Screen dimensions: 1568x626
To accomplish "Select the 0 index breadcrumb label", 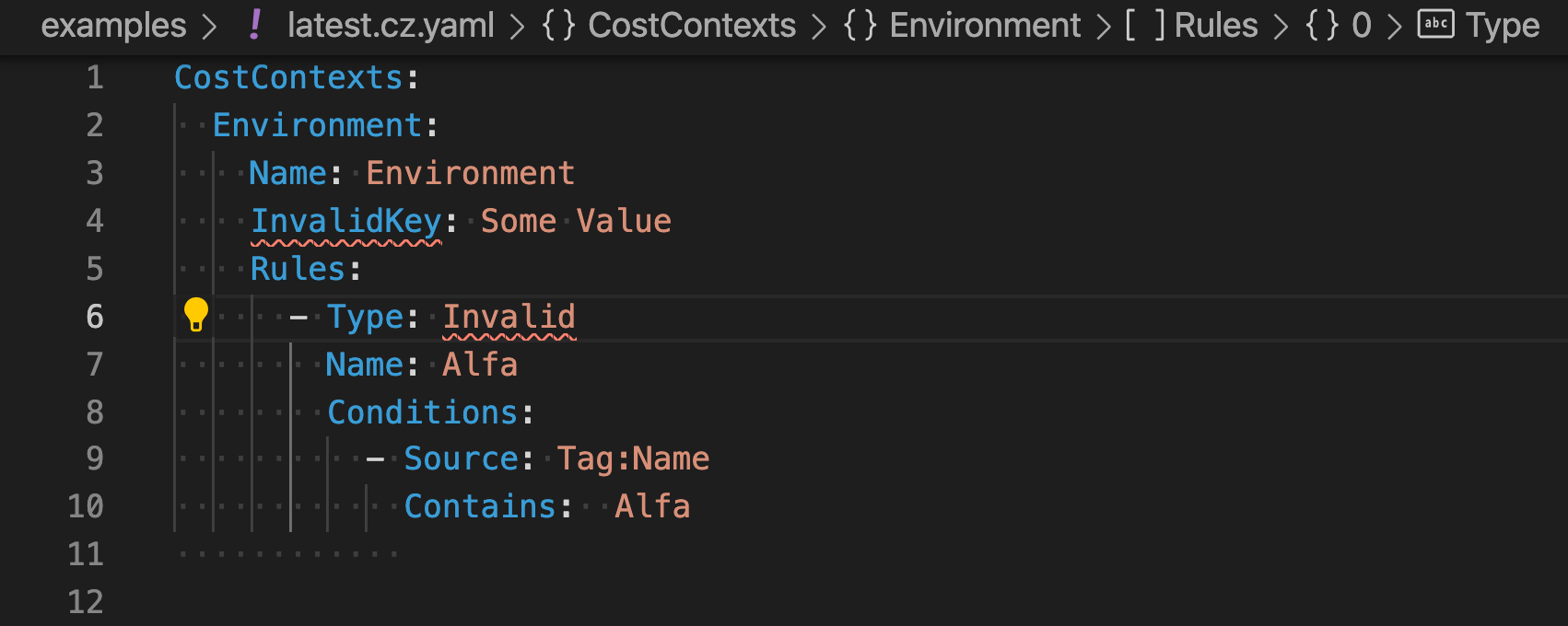I will [x=1361, y=25].
